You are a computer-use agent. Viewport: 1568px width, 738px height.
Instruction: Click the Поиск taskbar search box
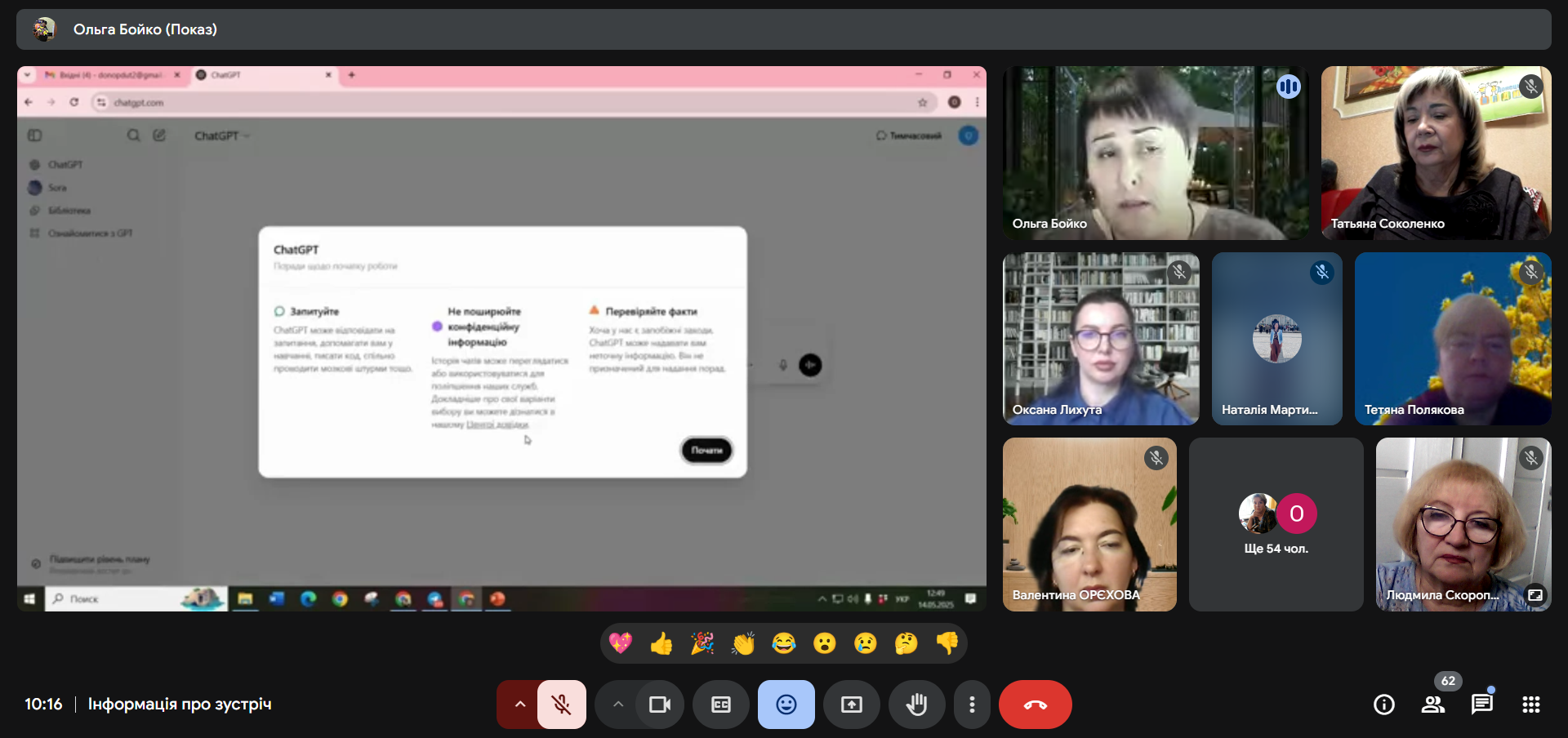[136, 599]
